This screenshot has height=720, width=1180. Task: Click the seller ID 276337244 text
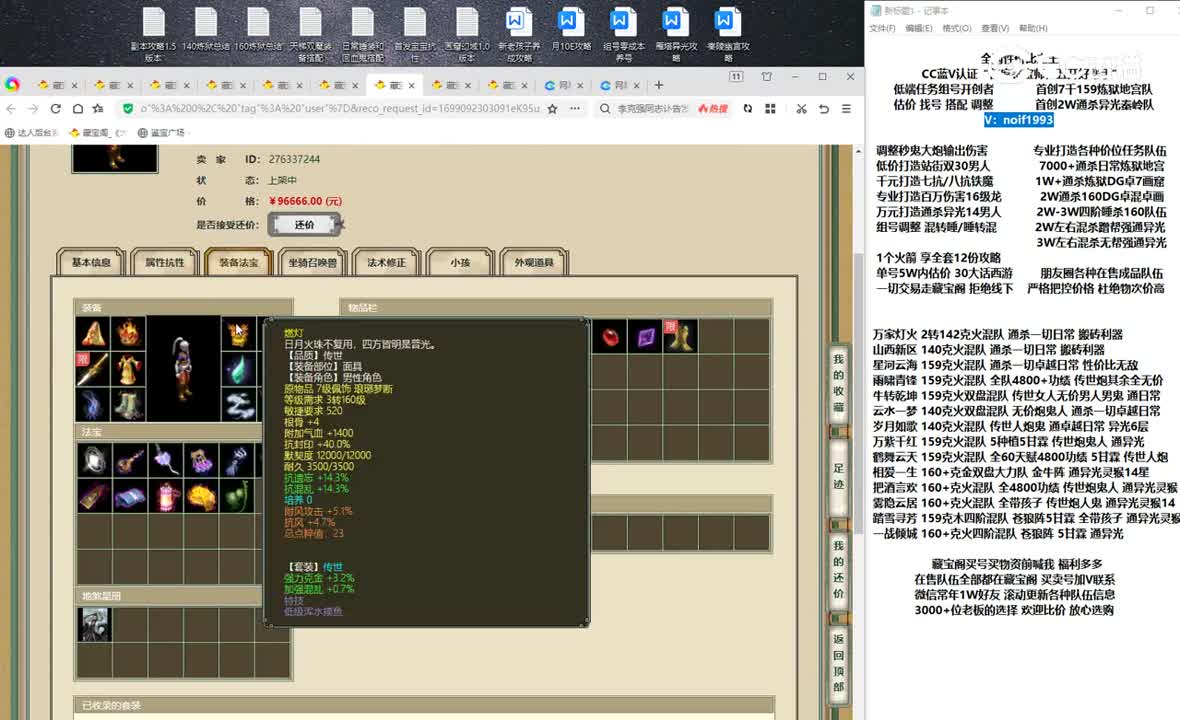(x=294, y=159)
